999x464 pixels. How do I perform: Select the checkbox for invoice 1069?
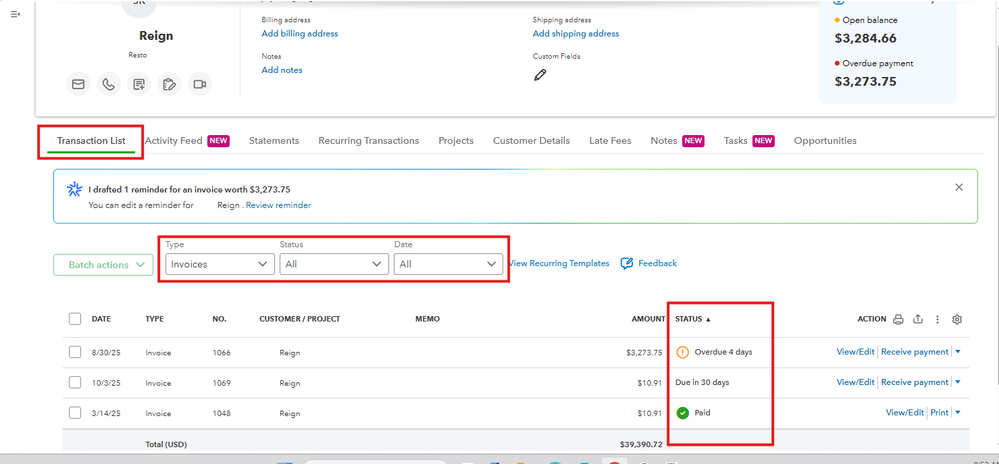pos(75,382)
